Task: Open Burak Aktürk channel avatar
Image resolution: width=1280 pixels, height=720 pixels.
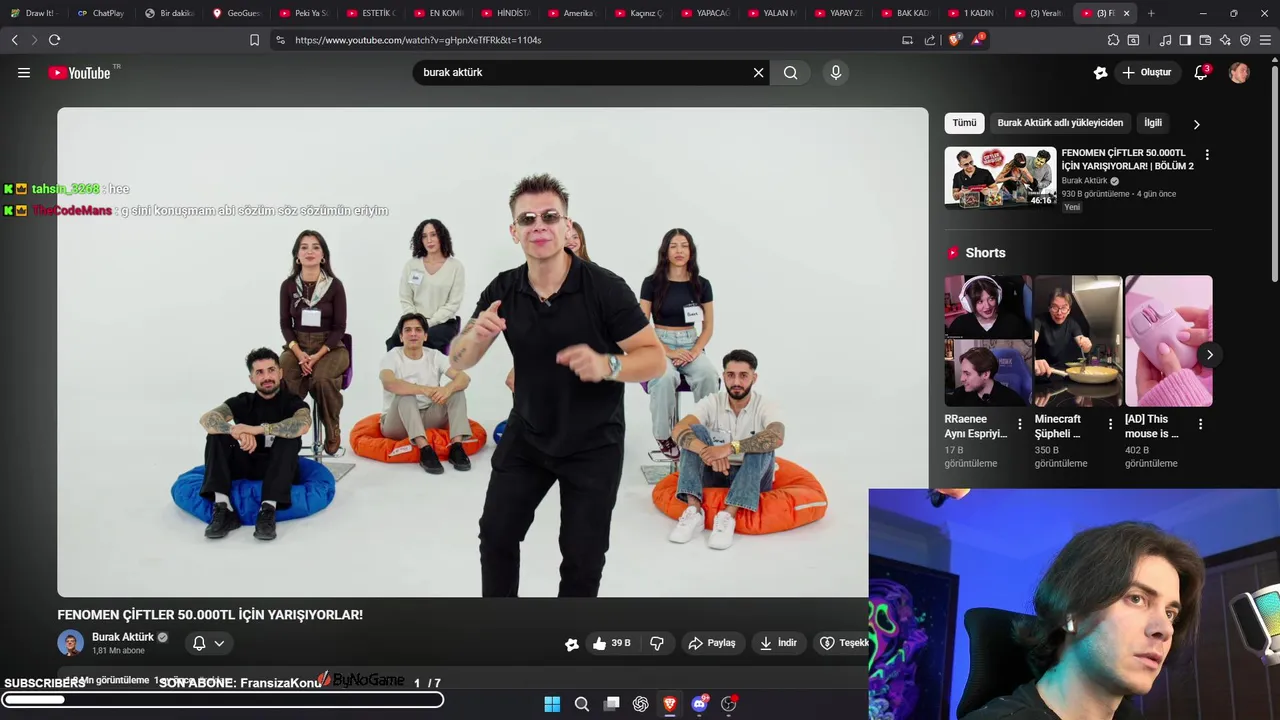Action: [70, 643]
